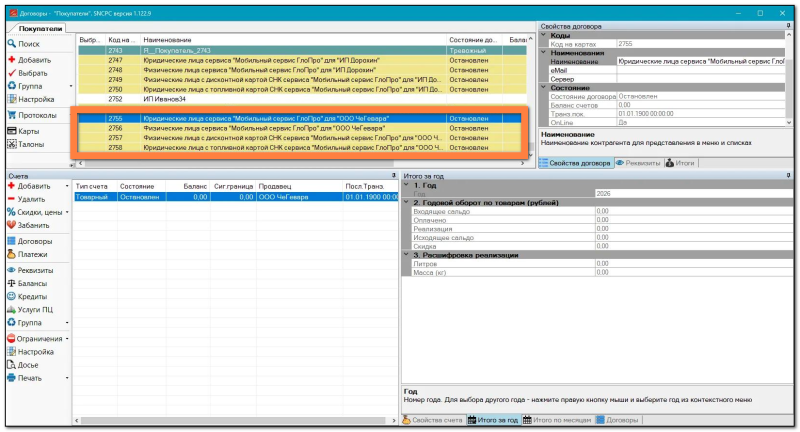Open Настройка in the Счета sidebar

pyautogui.click(x=31, y=352)
